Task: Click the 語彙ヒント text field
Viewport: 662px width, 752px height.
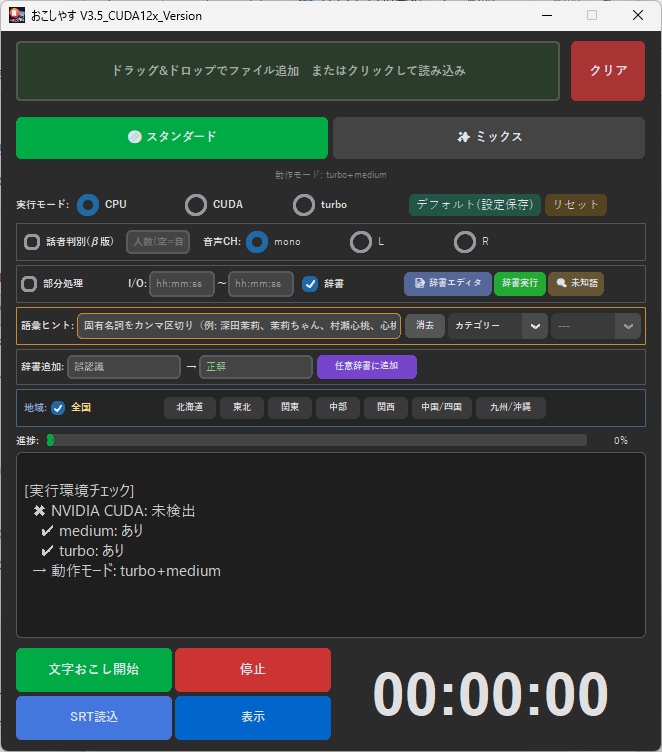Action: (x=239, y=326)
